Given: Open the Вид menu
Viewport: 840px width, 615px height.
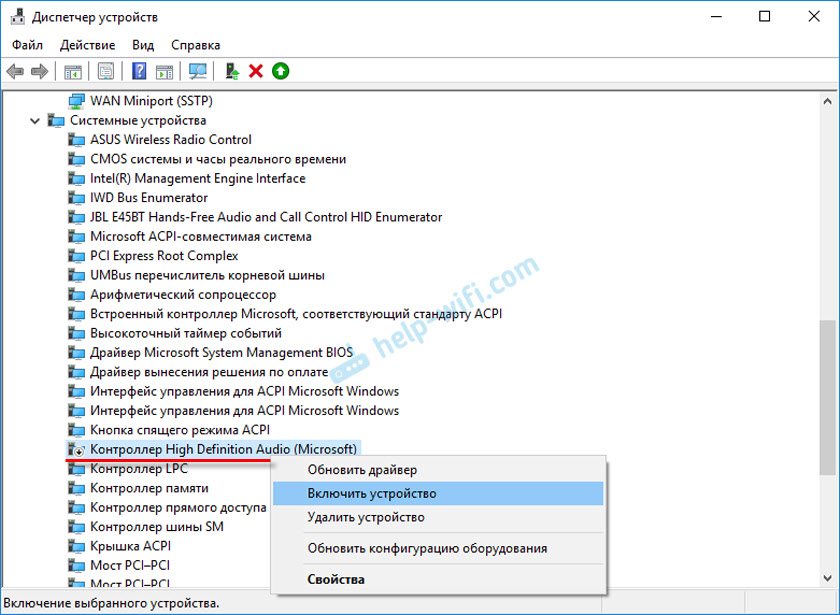Looking at the screenshot, I should click(x=143, y=45).
